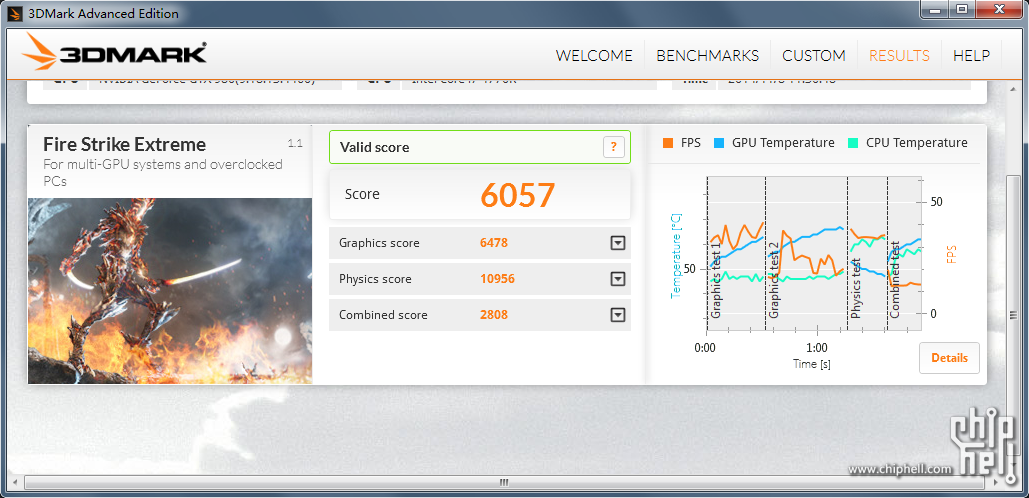Expand the Graphics score details arrow
The image size is (1029, 498).
click(x=618, y=243)
